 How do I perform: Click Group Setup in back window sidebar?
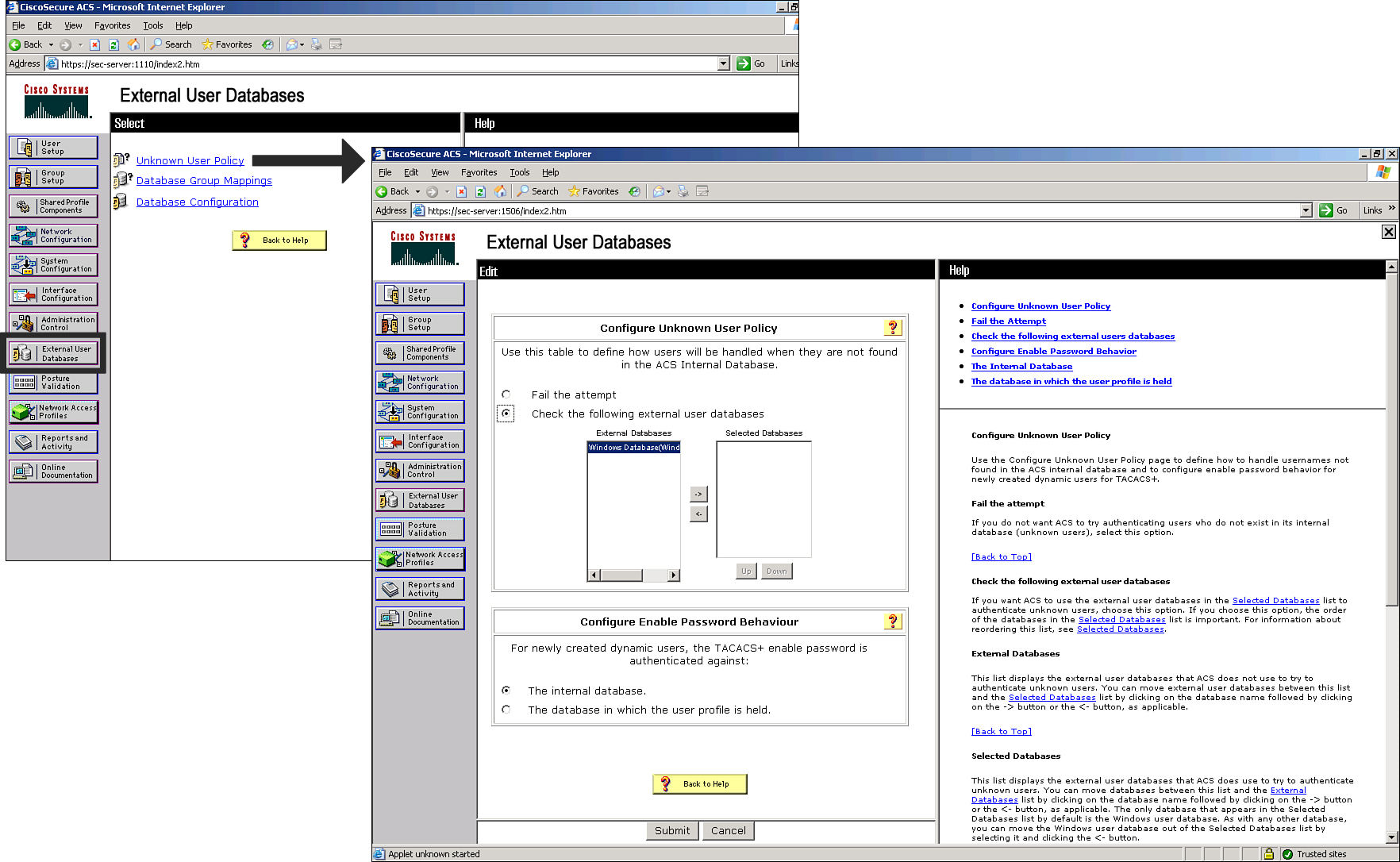pyautogui.click(x=53, y=177)
